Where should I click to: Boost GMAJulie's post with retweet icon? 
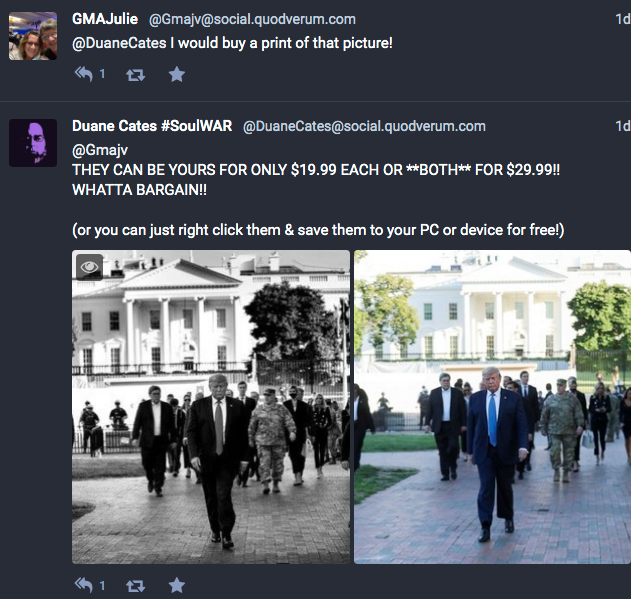click(x=135, y=75)
